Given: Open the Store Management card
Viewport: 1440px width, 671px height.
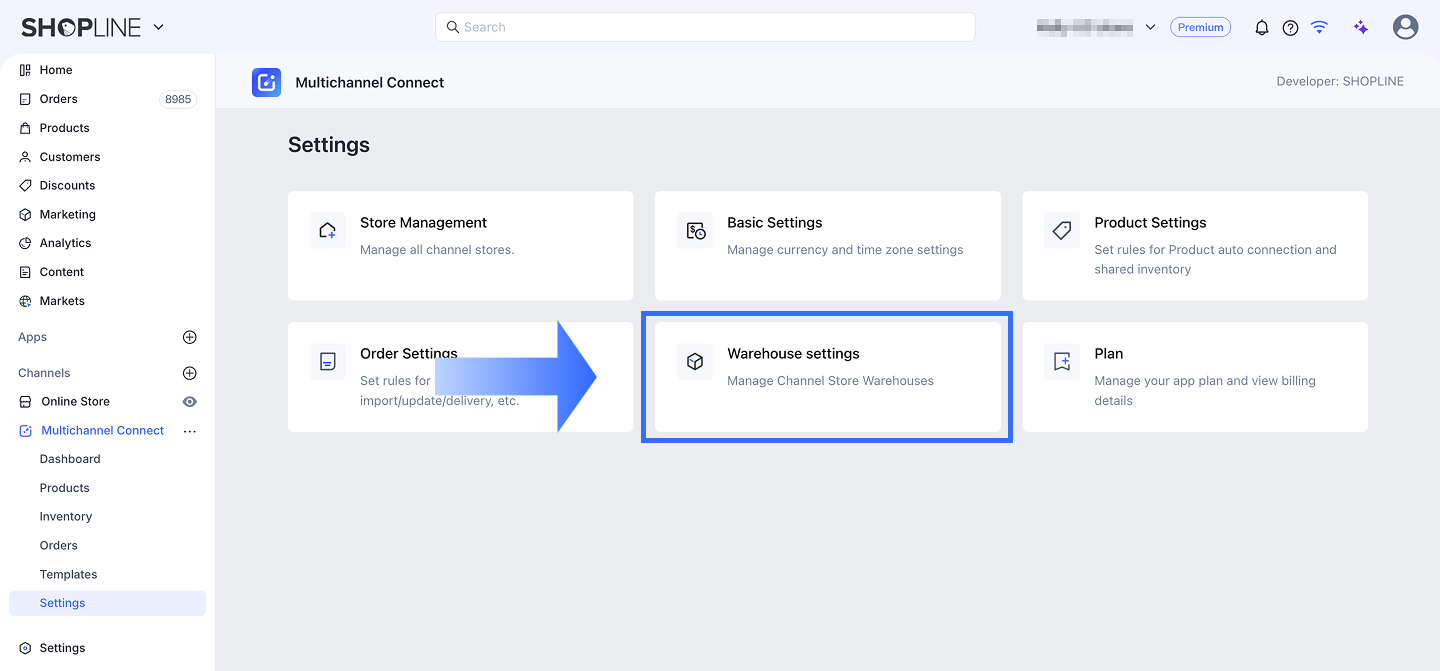Looking at the screenshot, I should coord(461,246).
